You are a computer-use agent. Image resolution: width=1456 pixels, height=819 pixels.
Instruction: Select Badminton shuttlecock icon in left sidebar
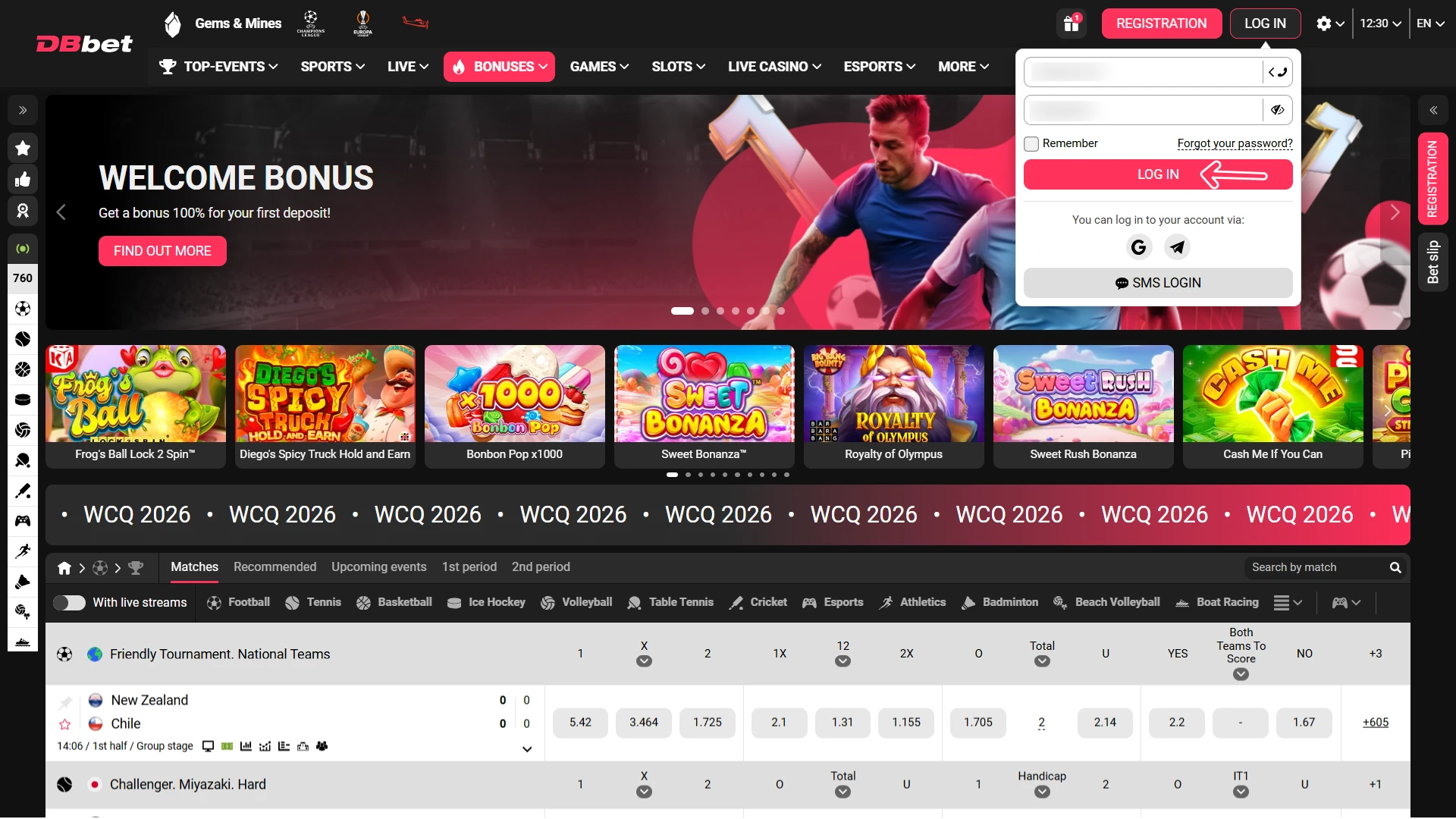23,582
